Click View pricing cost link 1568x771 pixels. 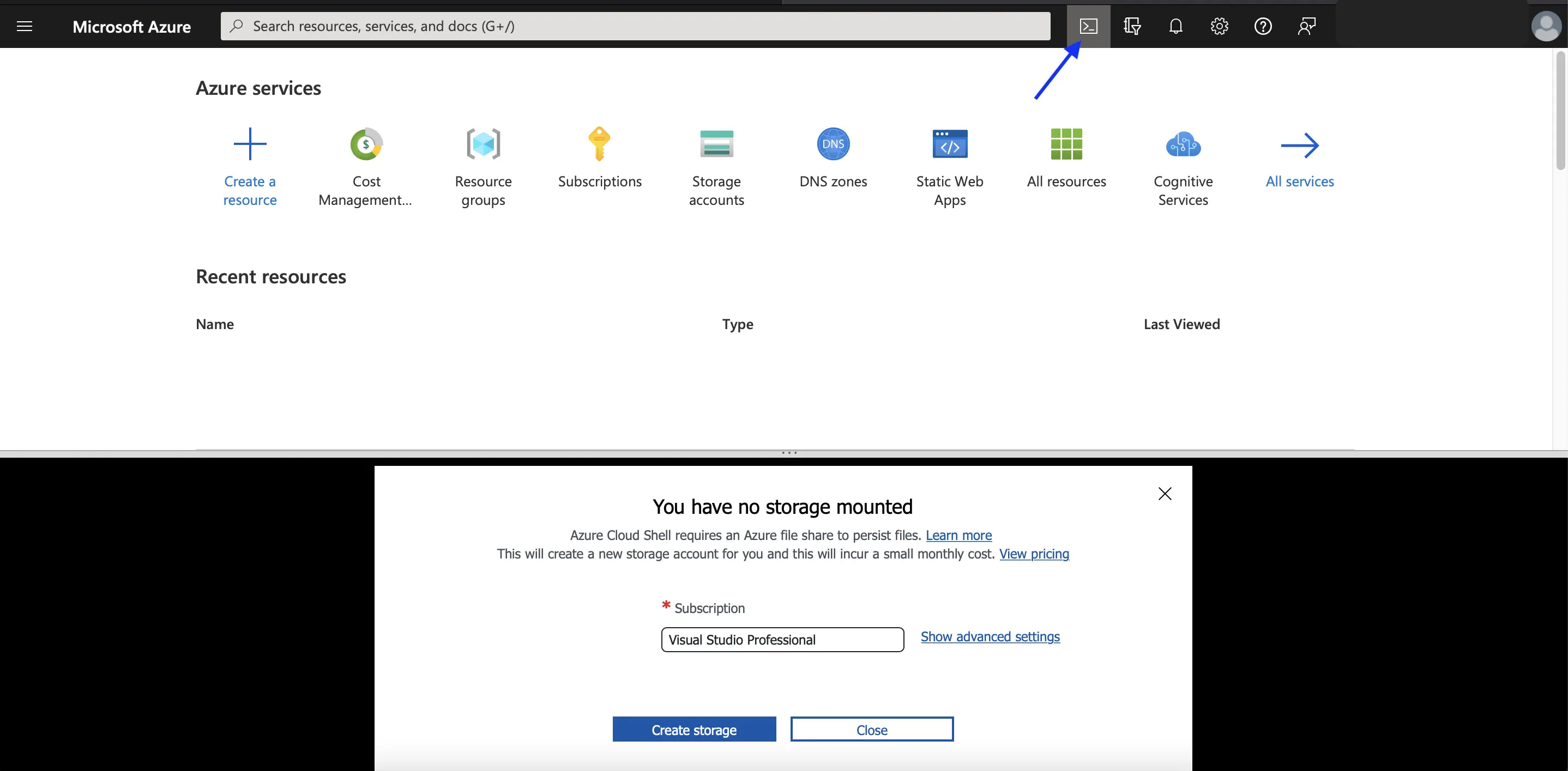(1035, 554)
